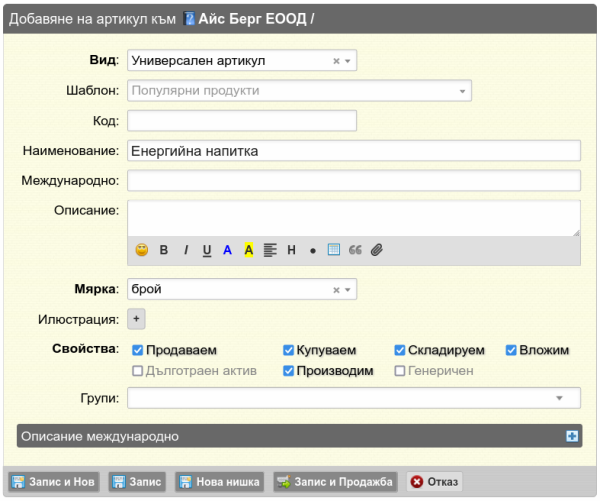Check the Генеричен checkbox
Image resolution: width=600 pixels, height=501 pixels.
(x=399, y=370)
